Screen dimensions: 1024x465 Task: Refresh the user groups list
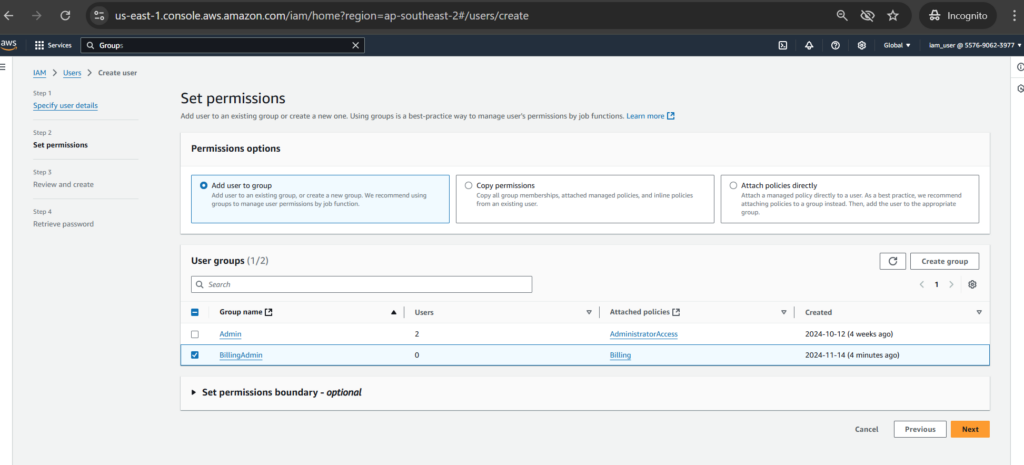(892, 261)
